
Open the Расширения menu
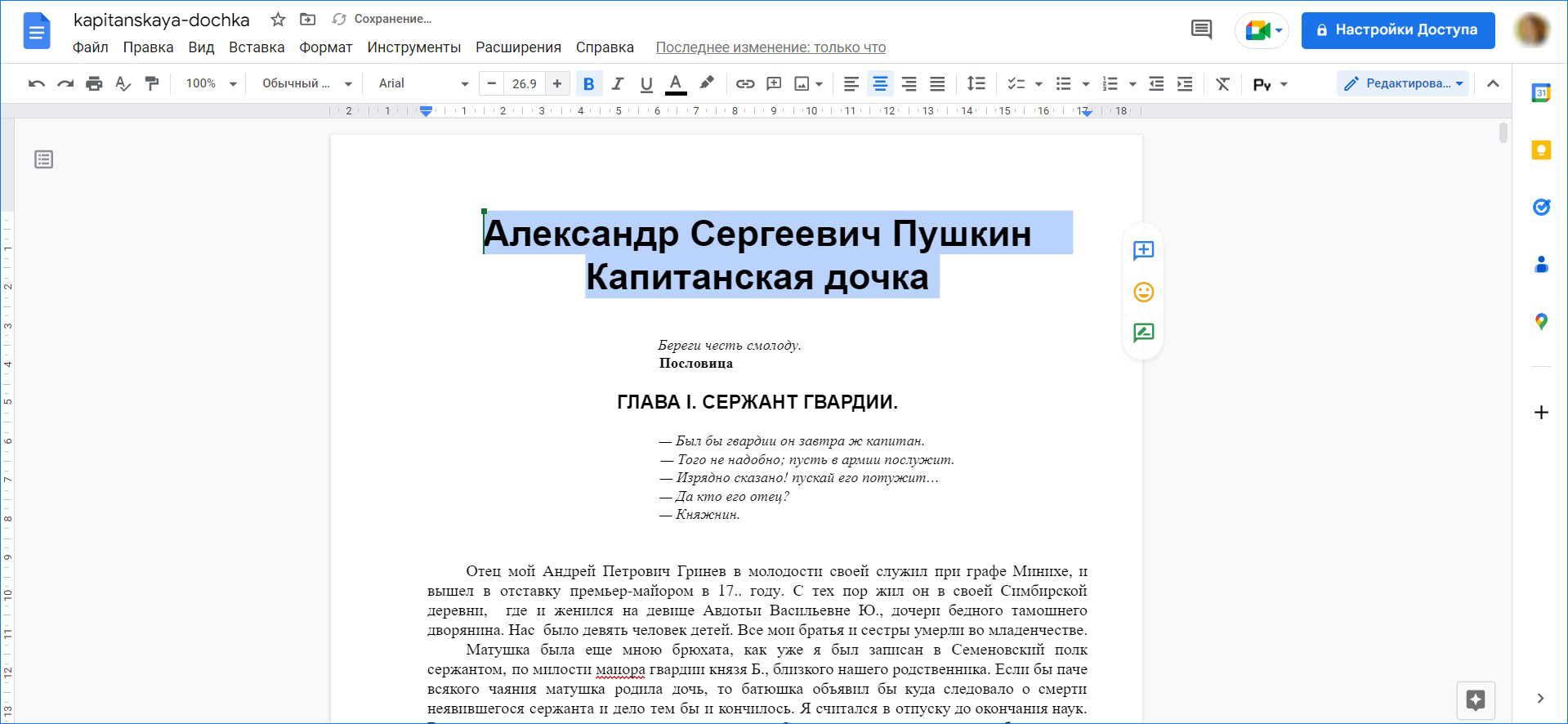tap(518, 47)
